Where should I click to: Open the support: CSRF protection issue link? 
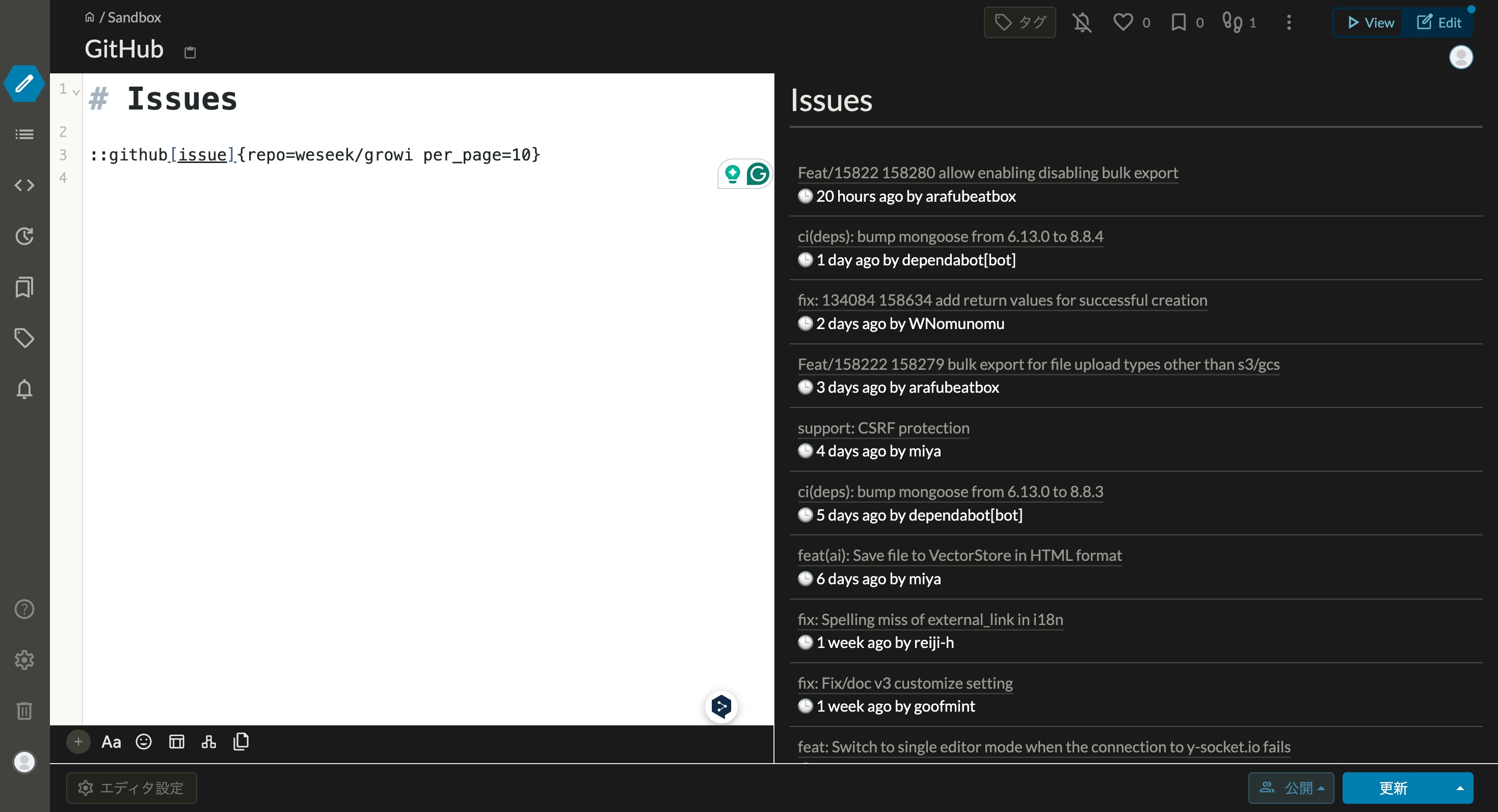click(884, 428)
